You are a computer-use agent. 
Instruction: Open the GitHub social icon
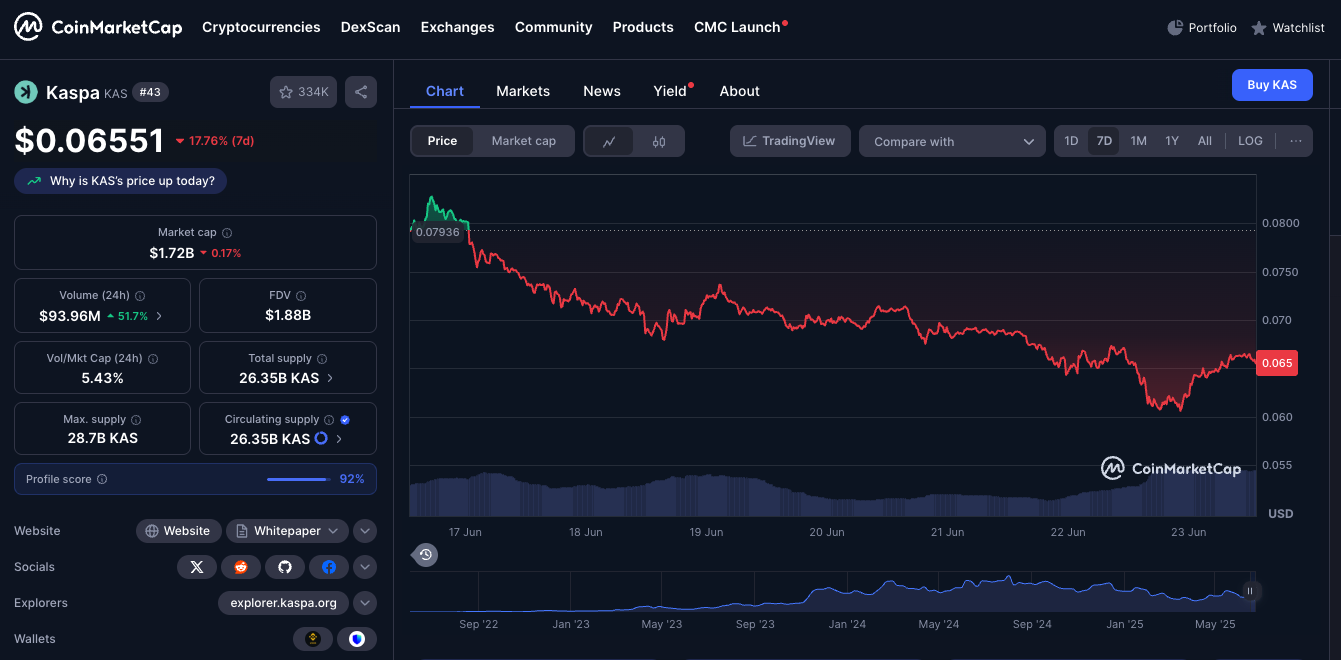tap(285, 567)
